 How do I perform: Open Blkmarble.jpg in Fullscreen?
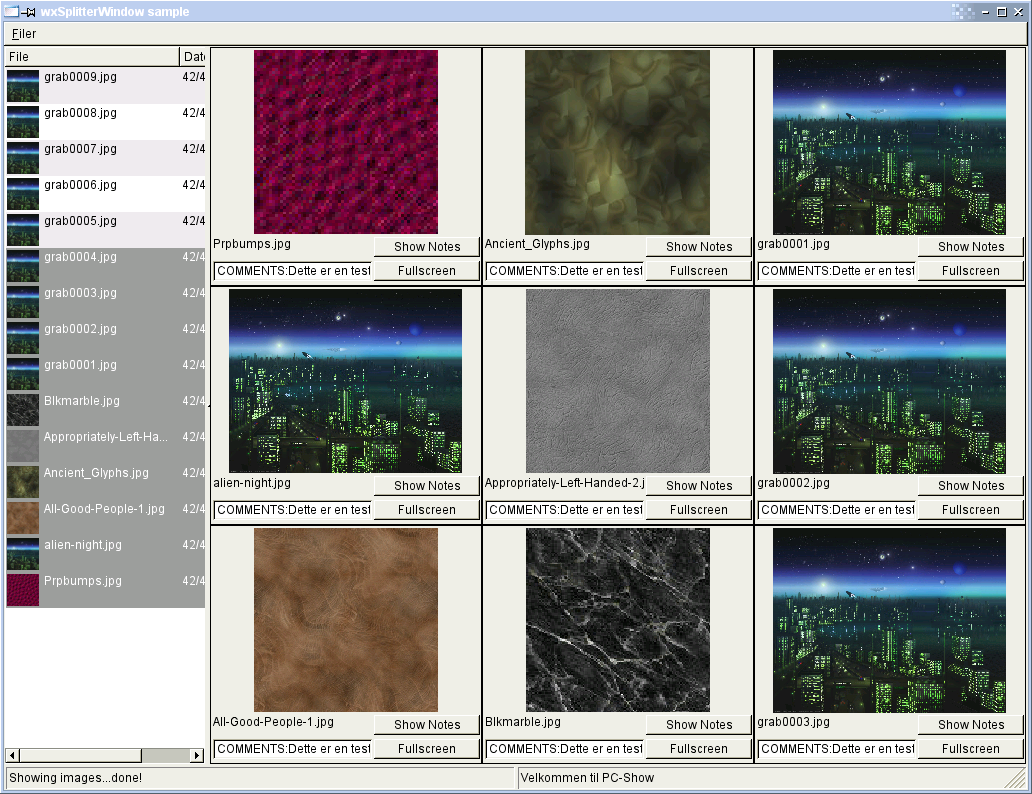[x=699, y=749]
